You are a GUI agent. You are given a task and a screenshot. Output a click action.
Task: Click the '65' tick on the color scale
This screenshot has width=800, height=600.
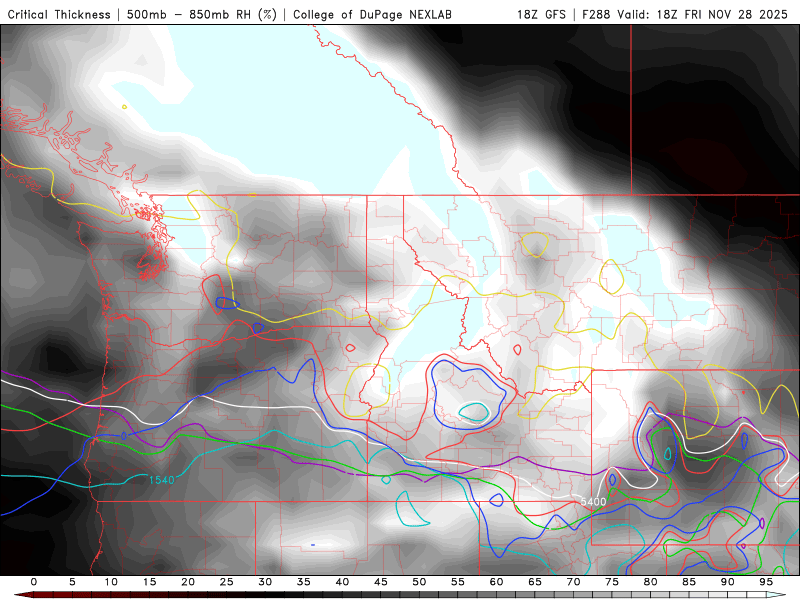click(535, 582)
